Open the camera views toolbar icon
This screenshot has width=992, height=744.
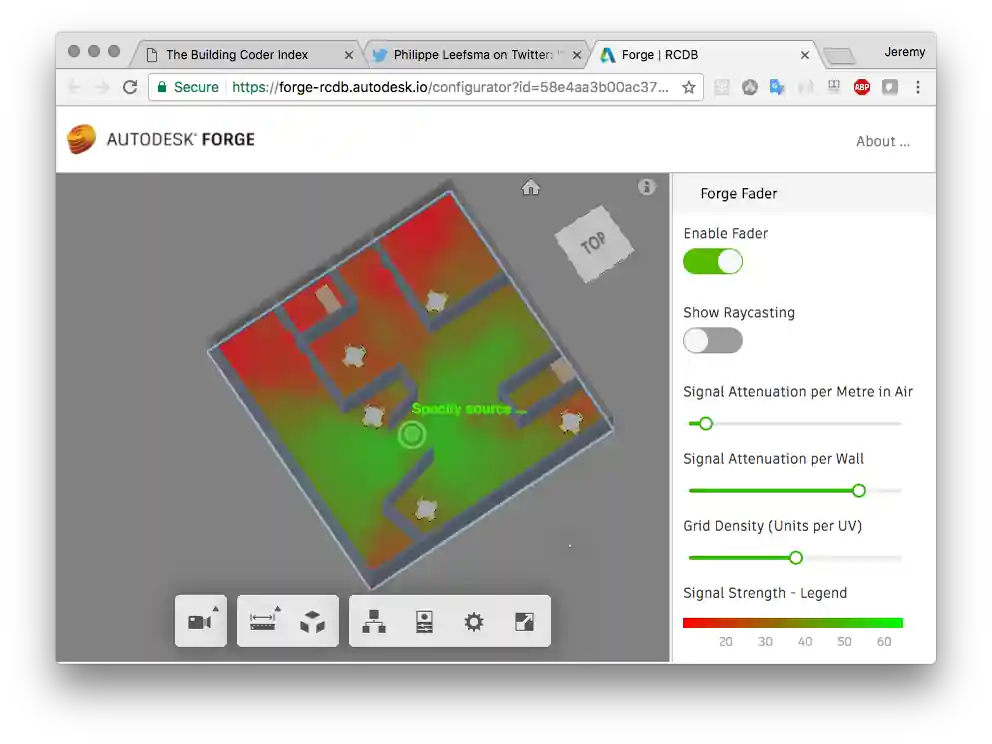(199, 620)
